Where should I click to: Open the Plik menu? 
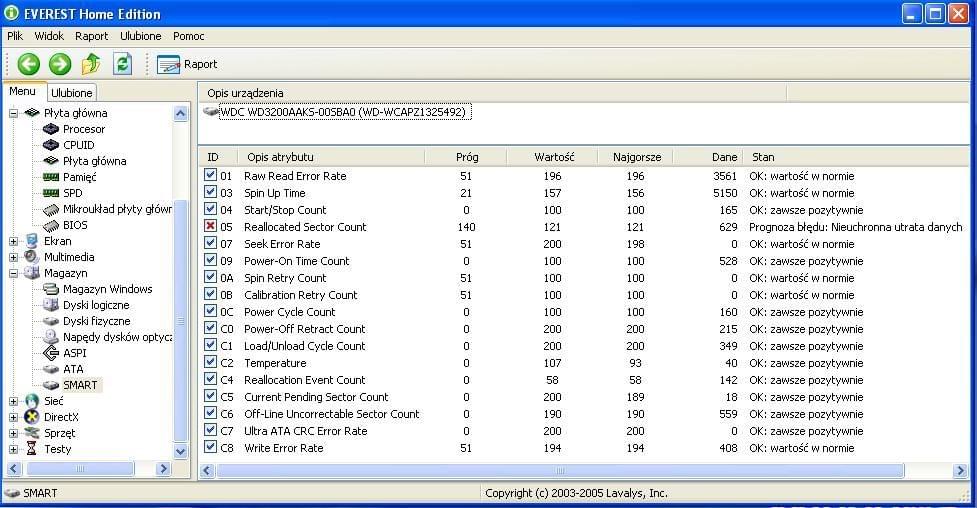(x=15, y=36)
